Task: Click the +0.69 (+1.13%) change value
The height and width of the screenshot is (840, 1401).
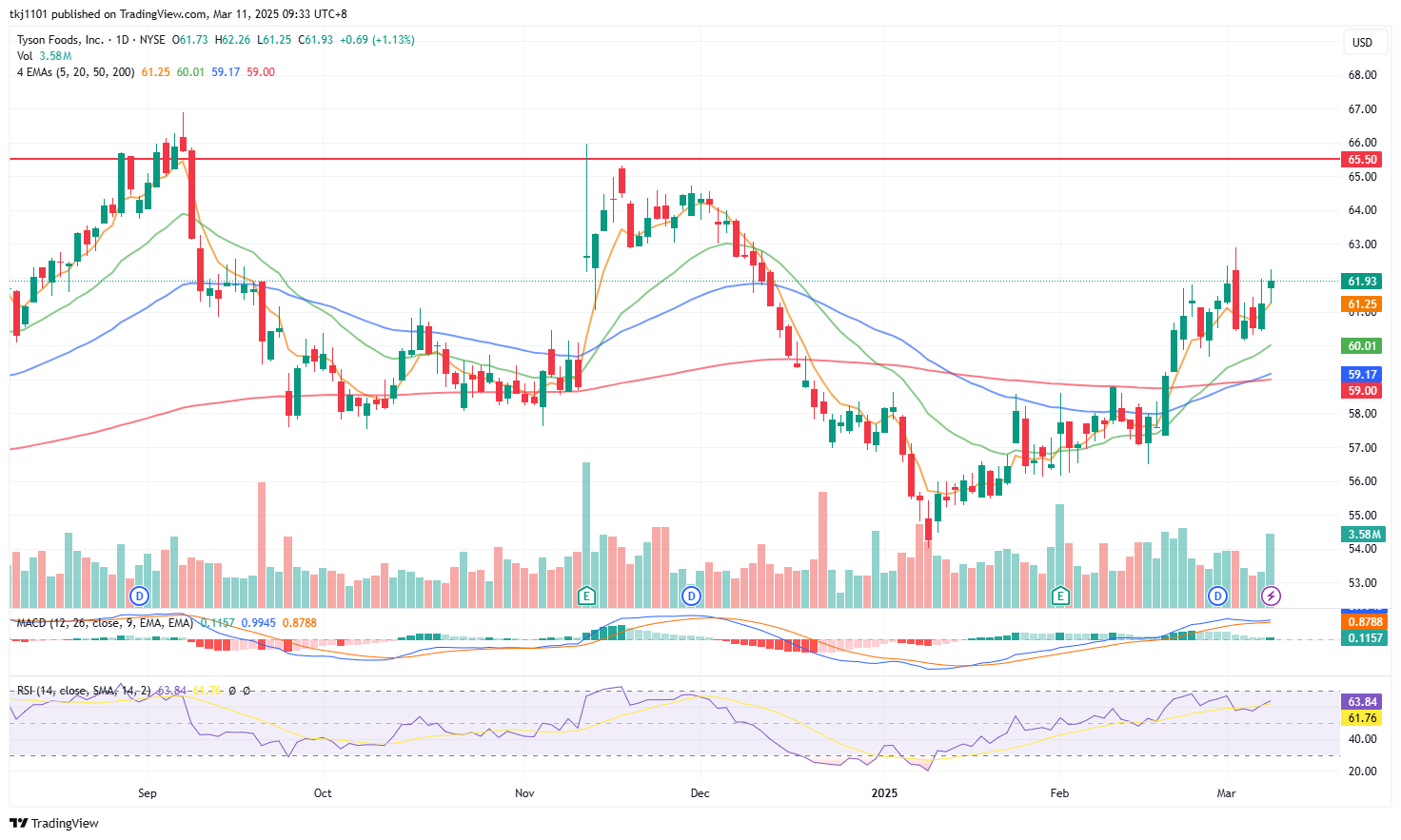Action: click(x=378, y=40)
